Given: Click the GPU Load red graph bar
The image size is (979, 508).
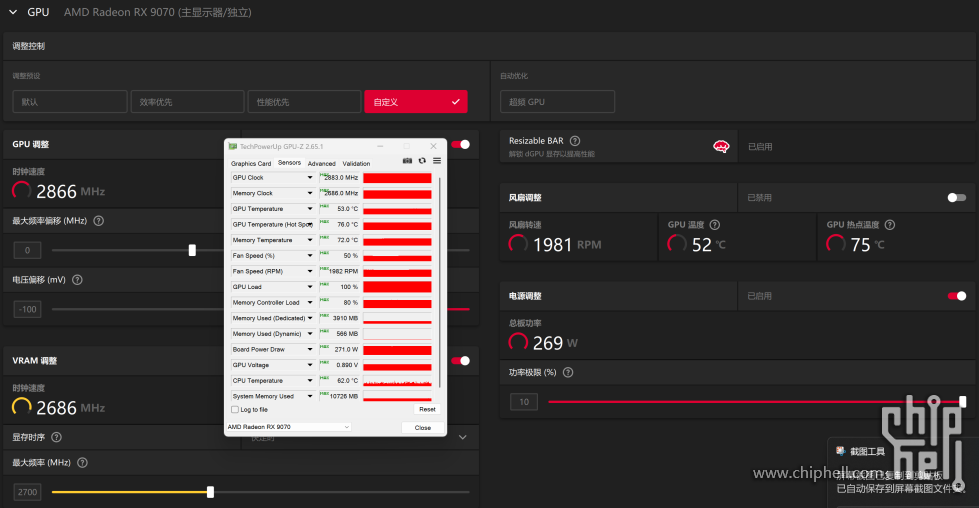Looking at the screenshot, I should pyautogui.click(x=397, y=287).
